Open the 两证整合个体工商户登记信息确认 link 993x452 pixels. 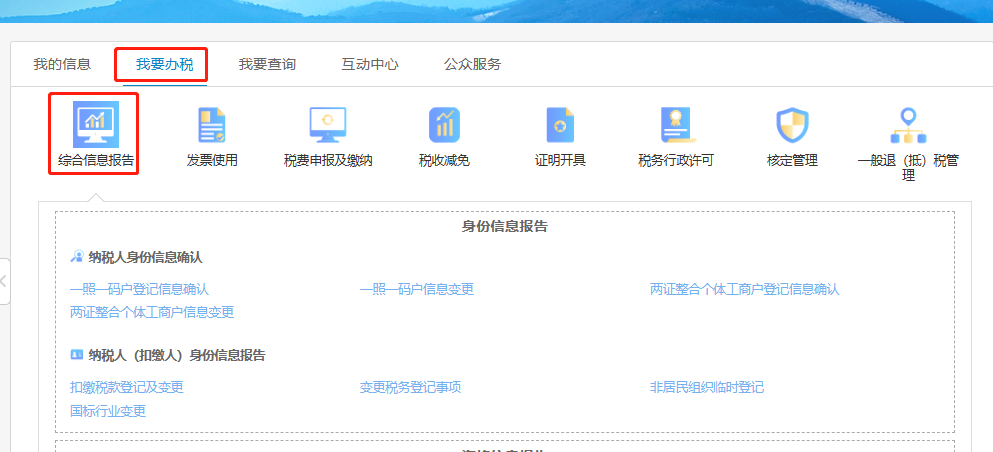coord(745,289)
